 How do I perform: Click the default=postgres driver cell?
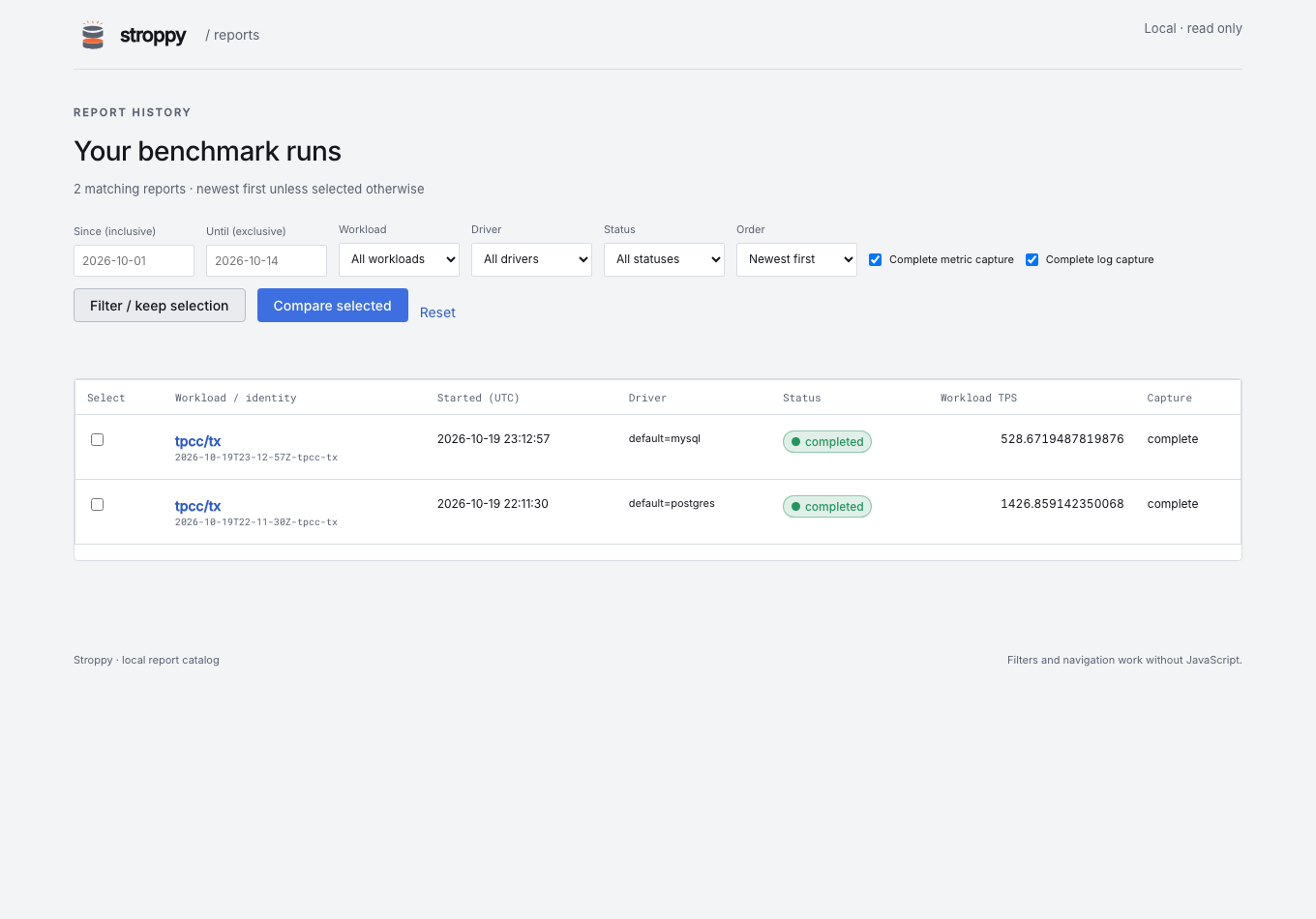pyautogui.click(x=672, y=503)
